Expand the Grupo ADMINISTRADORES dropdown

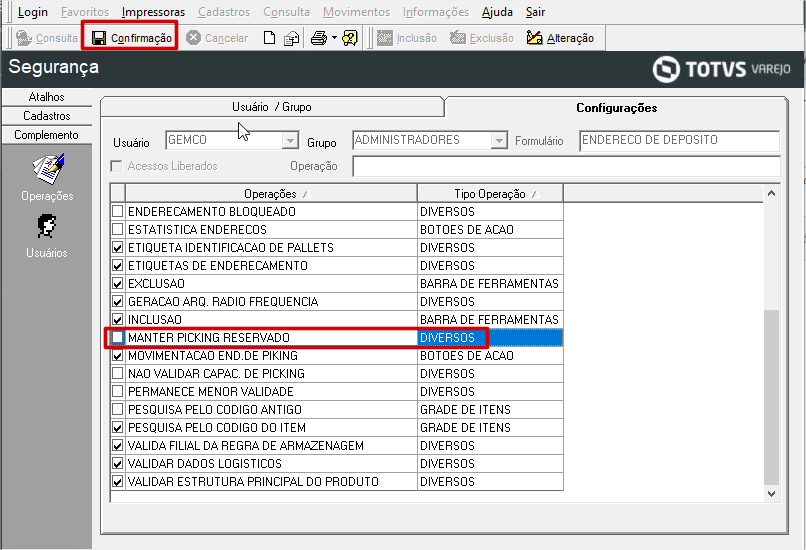(499, 140)
